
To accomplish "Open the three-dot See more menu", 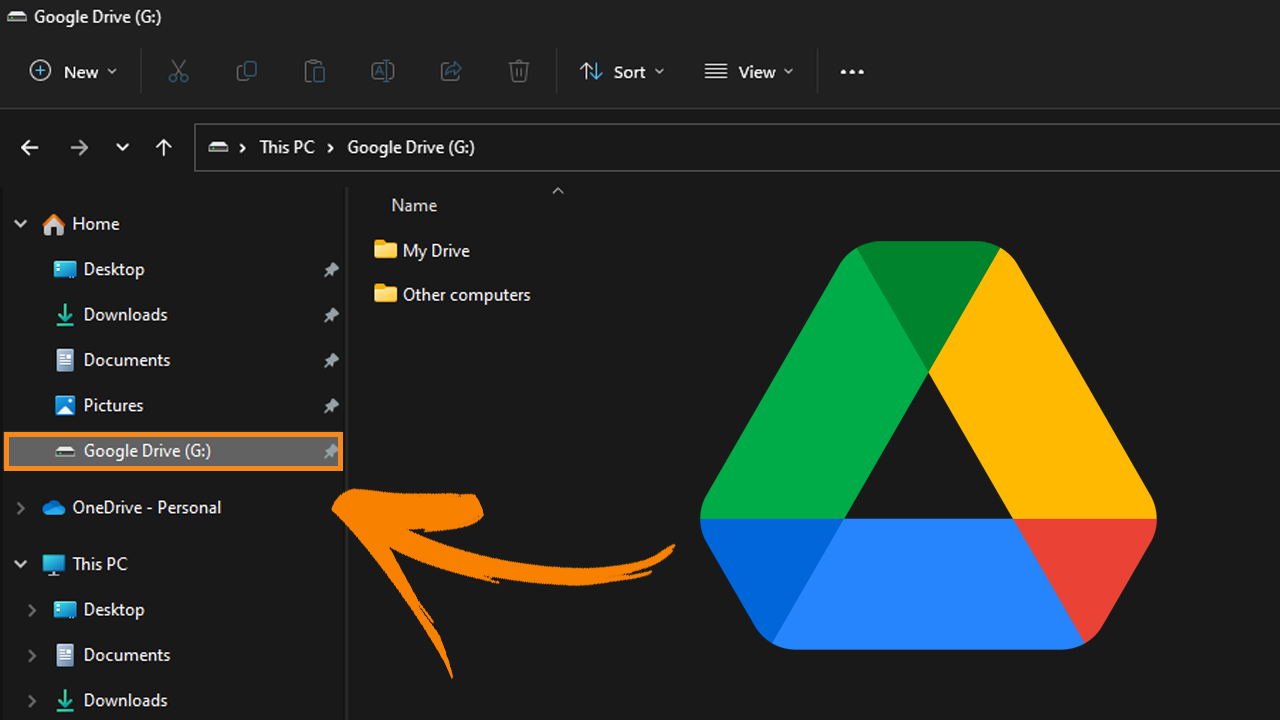I will pyautogui.click(x=852, y=72).
